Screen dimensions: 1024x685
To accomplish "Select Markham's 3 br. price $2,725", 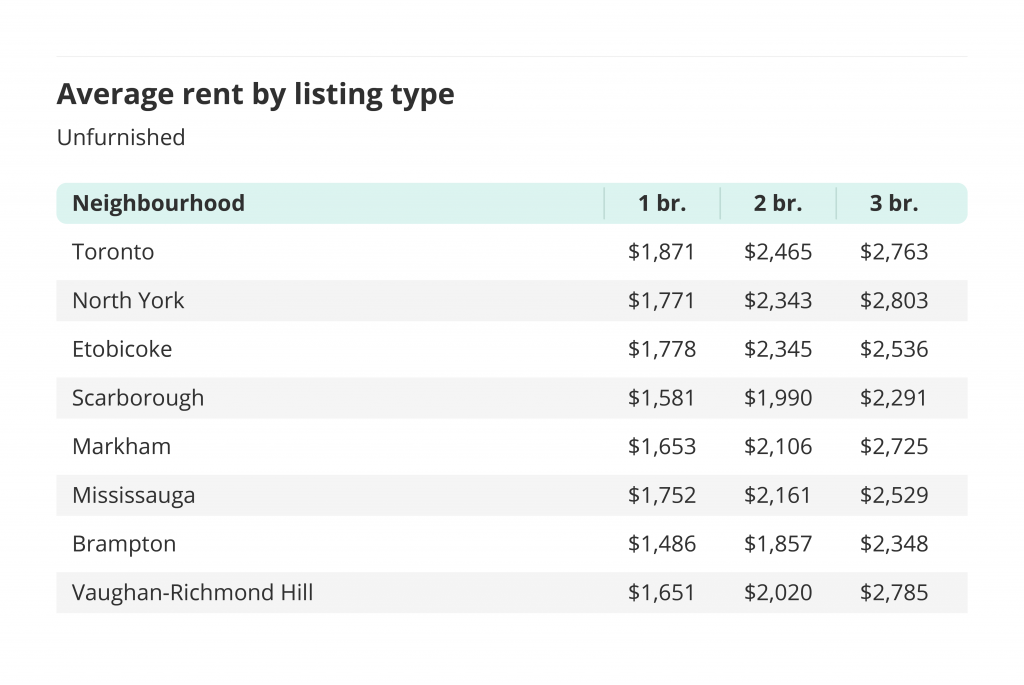I will pyautogui.click(x=894, y=447).
